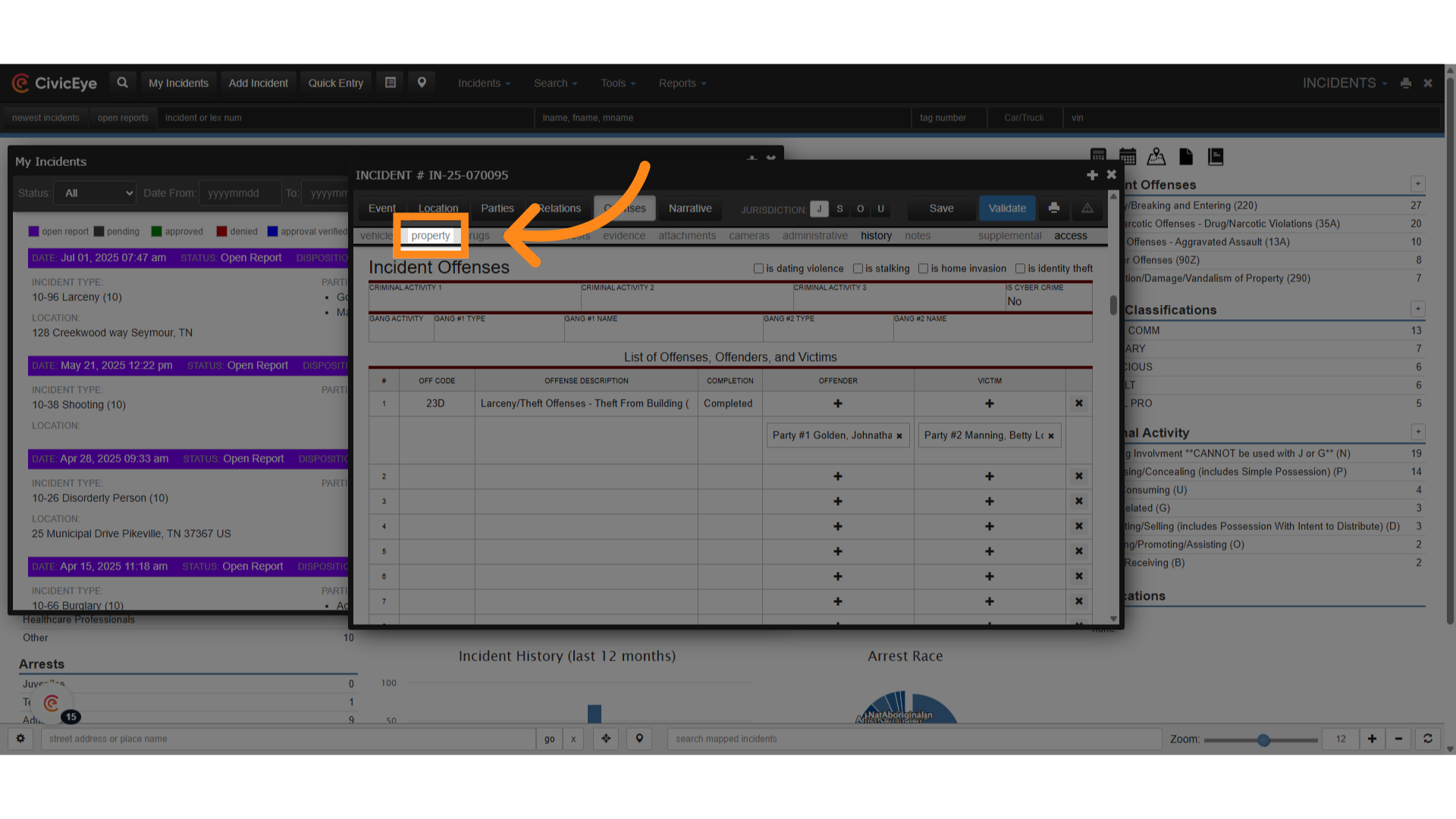The image size is (1456, 819).
Task: Open the INCIDENTS module dropdown at top right
Action: click(1345, 83)
